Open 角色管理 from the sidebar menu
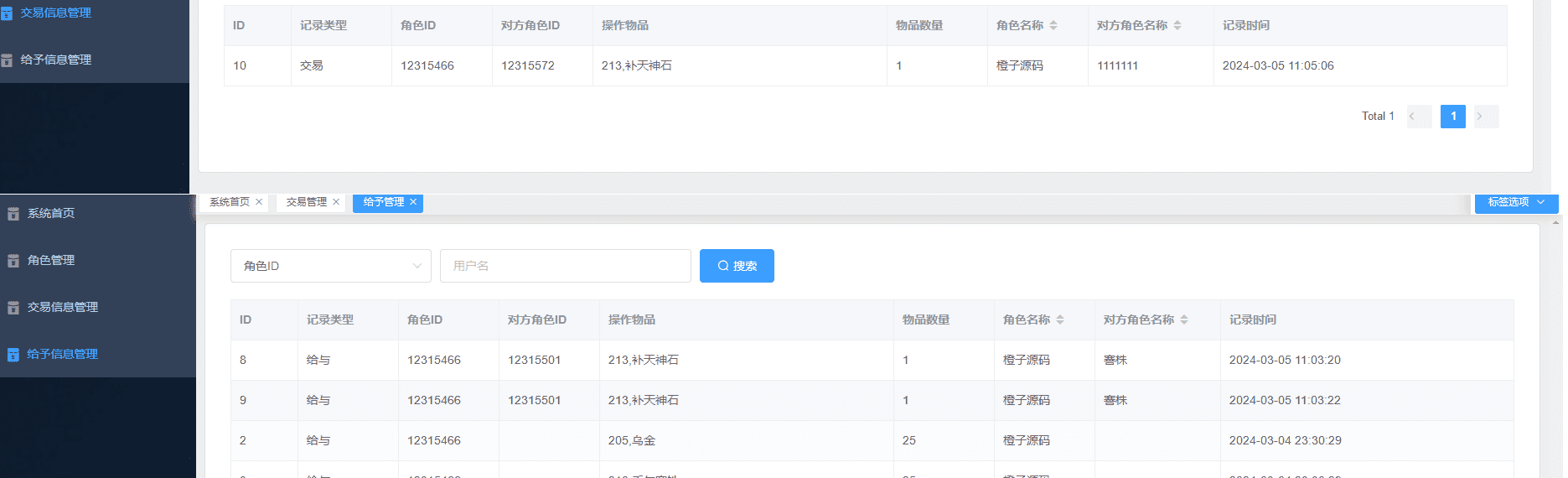The height and width of the screenshot is (478, 1568). coord(51,261)
